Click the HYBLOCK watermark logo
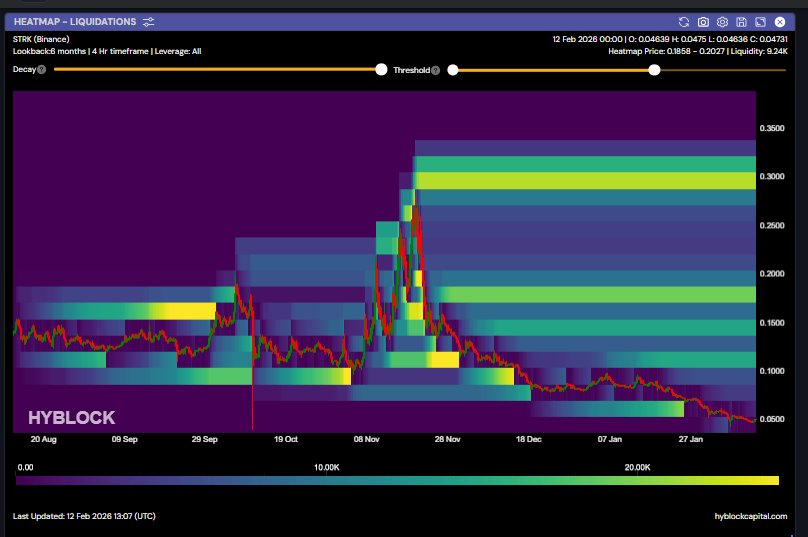The height and width of the screenshot is (537, 808). pyautogui.click(x=71, y=418)
